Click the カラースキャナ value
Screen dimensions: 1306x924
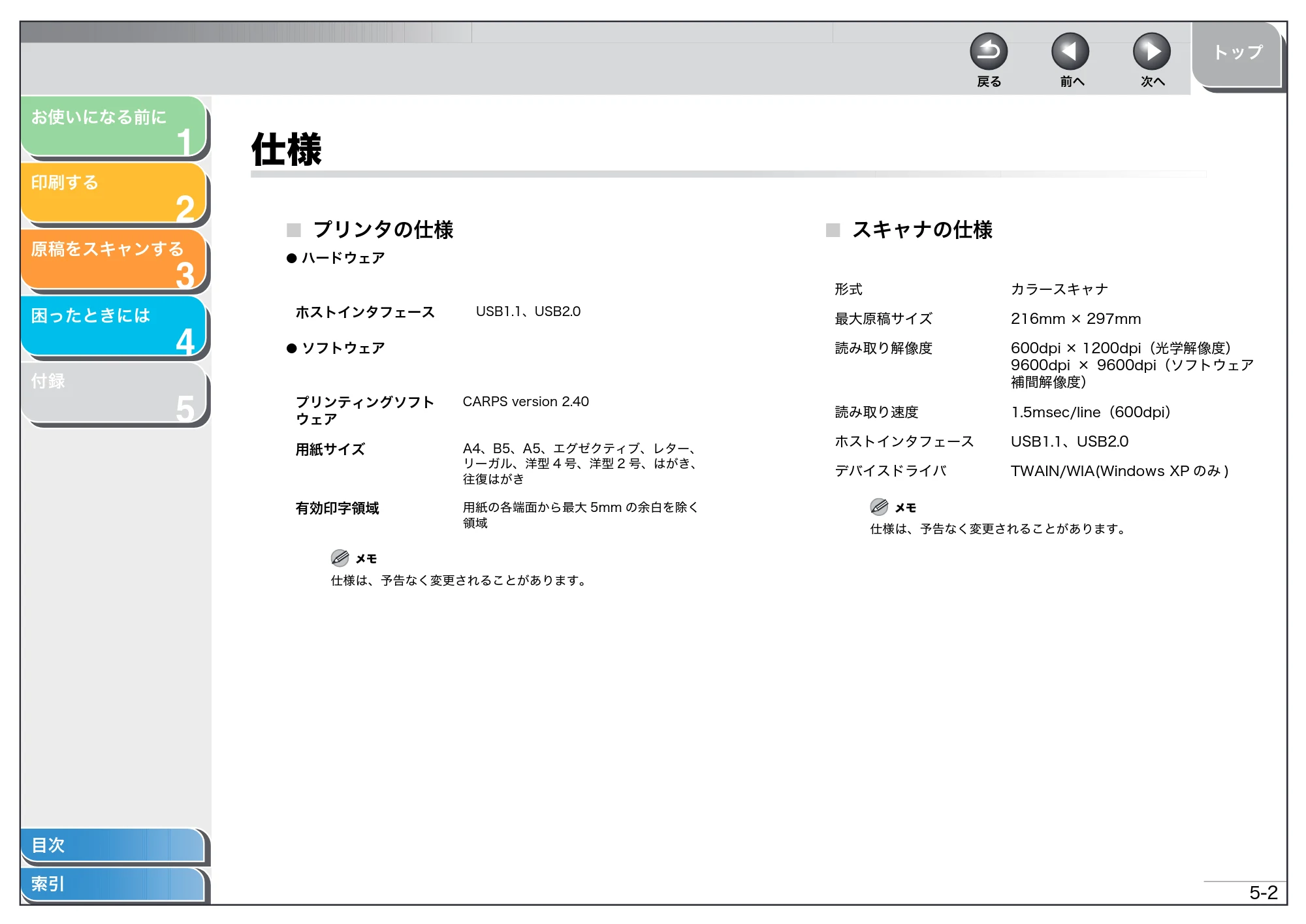click(x=1059, y=289)
